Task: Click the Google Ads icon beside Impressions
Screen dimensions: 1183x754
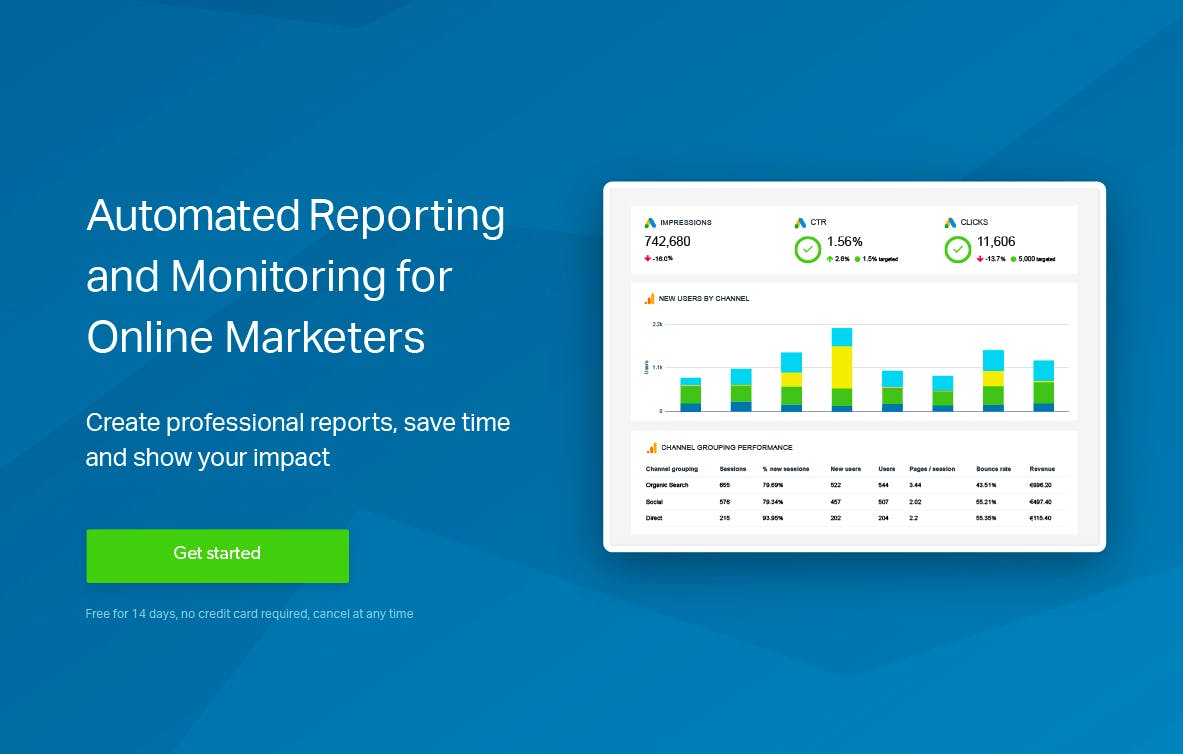Action: pos(650,223)
